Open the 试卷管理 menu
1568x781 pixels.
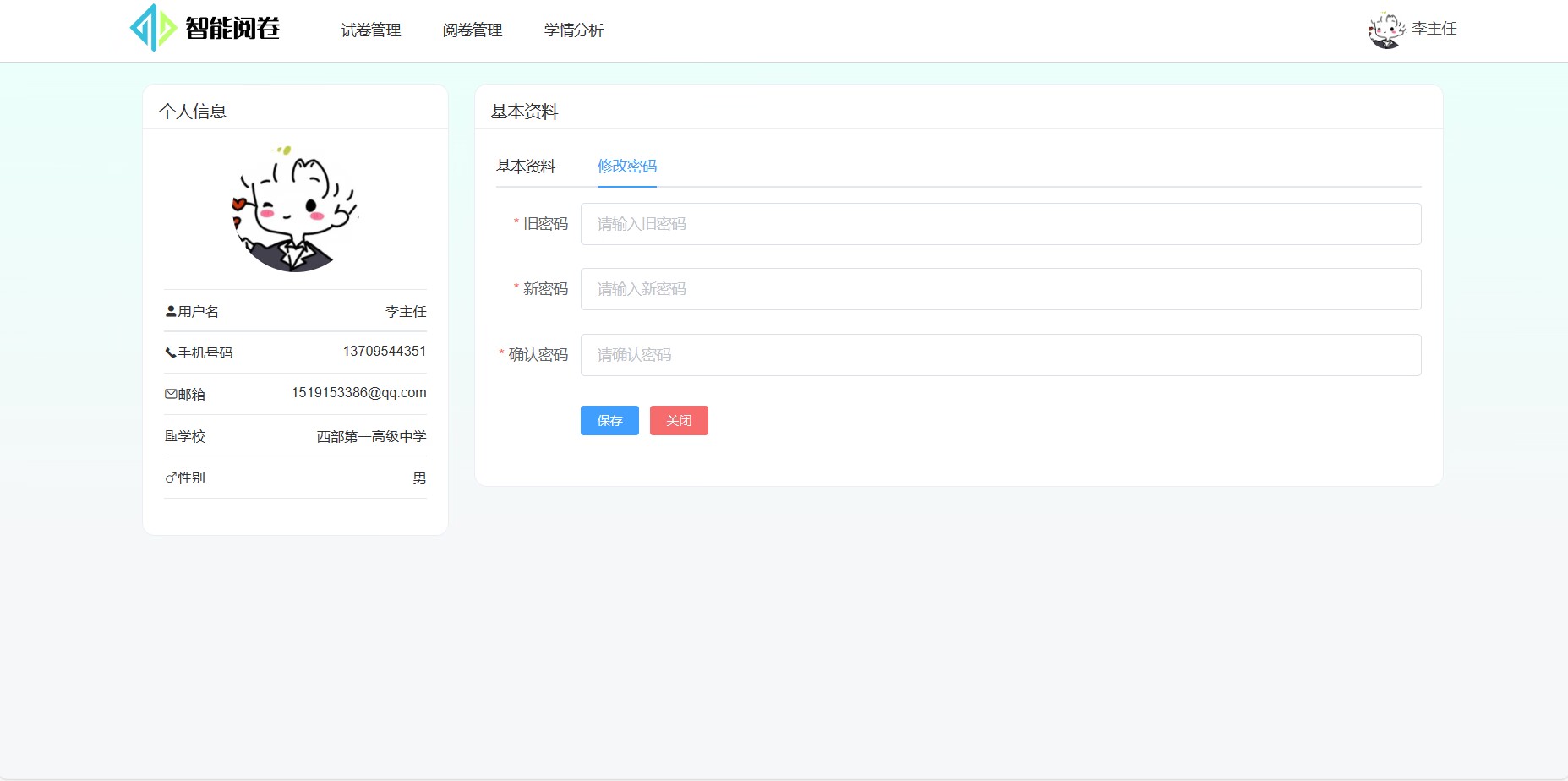click(x=370, y=30)
